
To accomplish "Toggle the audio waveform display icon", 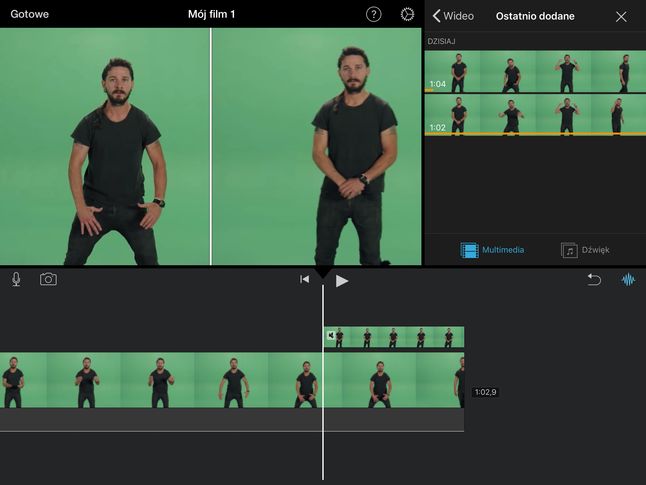I will (628, 280).
